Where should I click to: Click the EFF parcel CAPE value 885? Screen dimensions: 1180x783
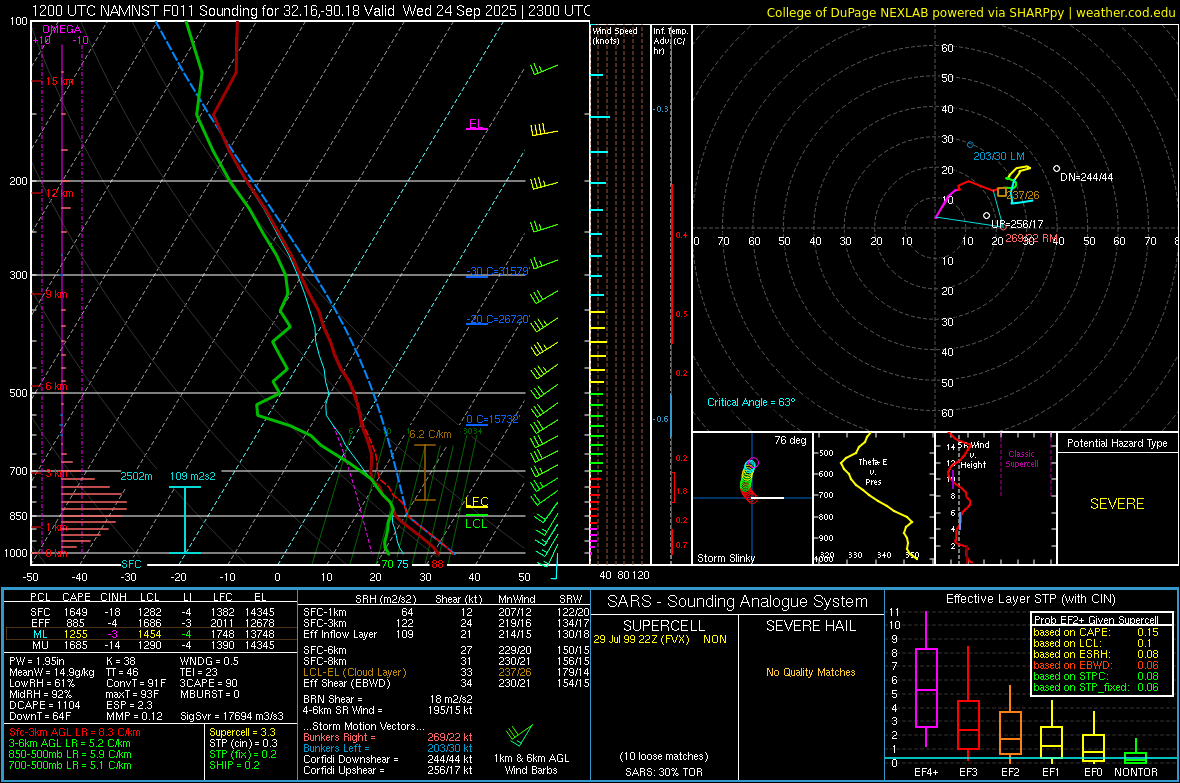(75, 623)
